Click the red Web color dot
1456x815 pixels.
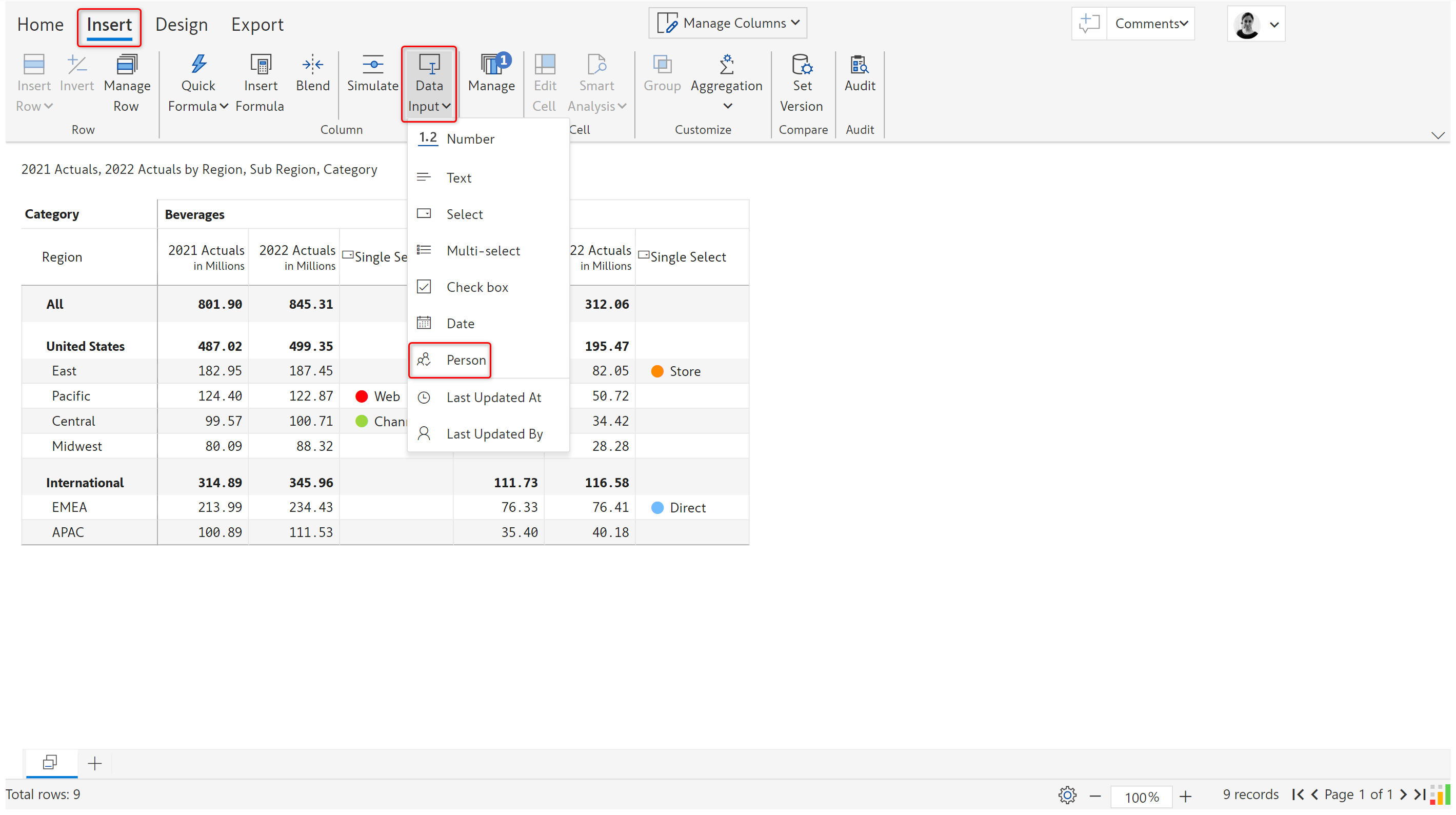362,396
